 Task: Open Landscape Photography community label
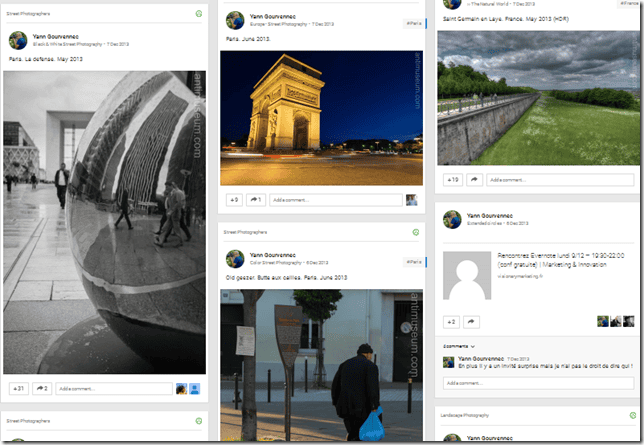(x=465, y=415)
